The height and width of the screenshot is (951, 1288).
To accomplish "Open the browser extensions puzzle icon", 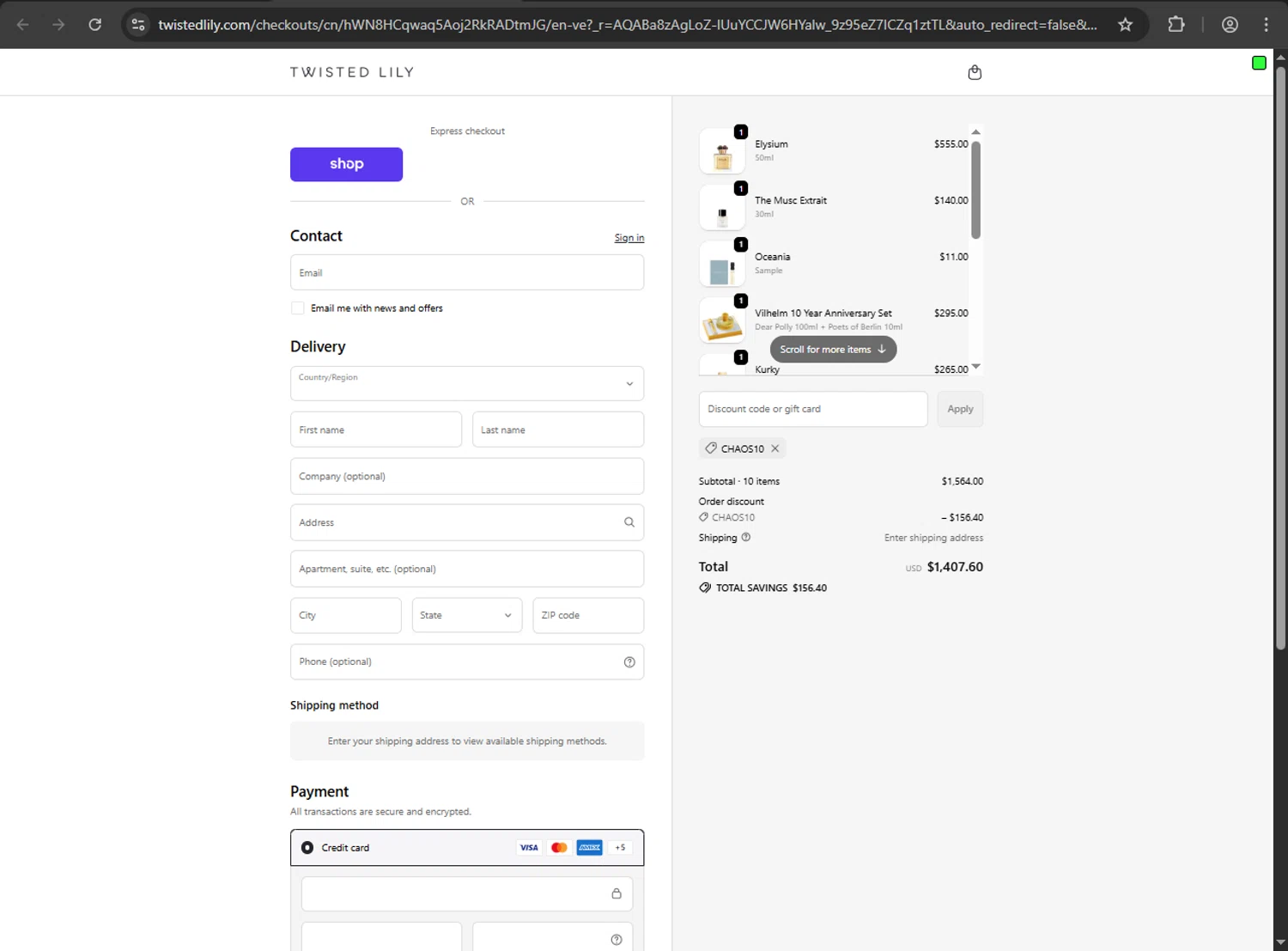I will click(x=1176, y=25).
